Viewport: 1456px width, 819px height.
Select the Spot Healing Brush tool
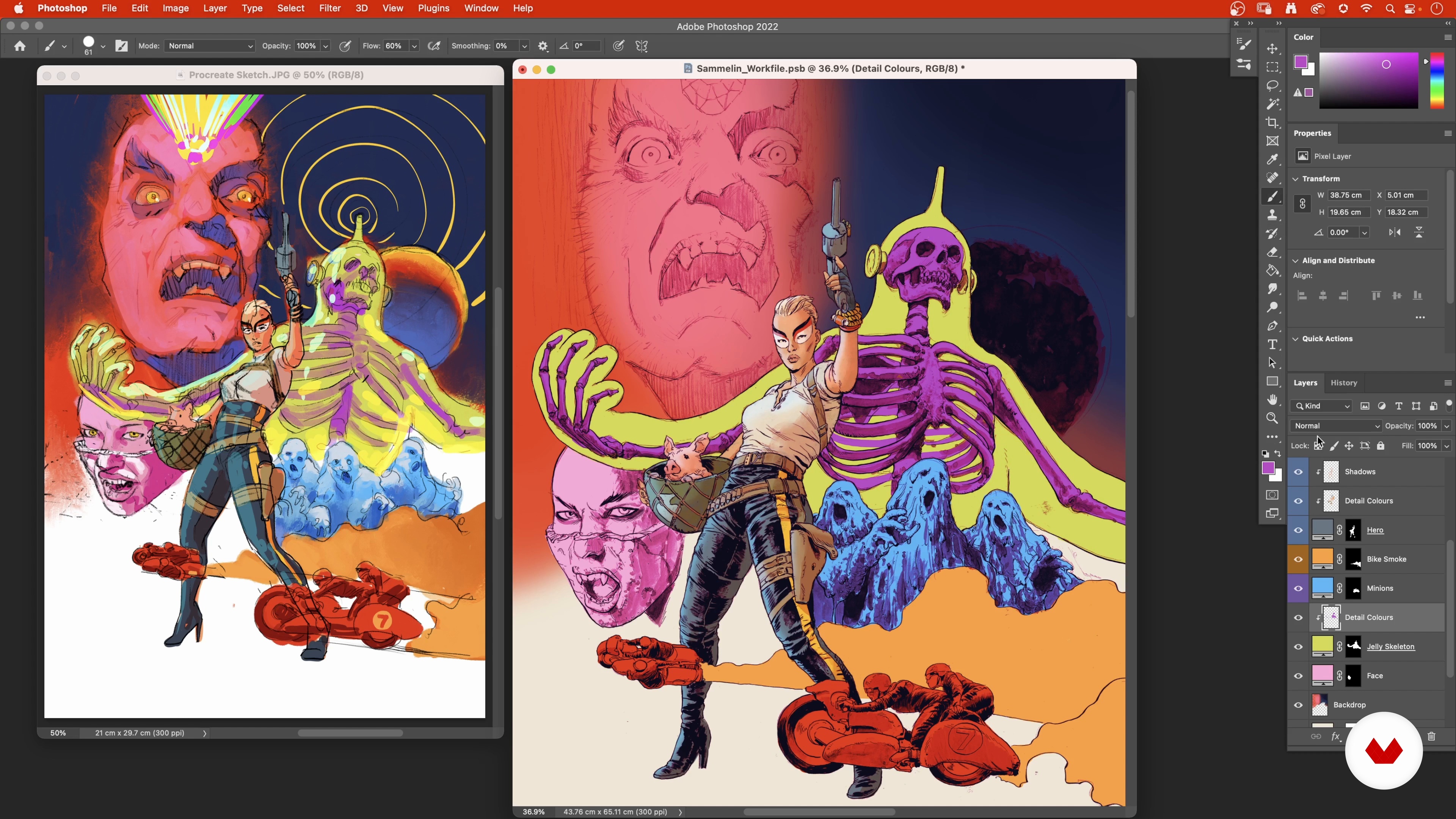[x=1272, y=178]
